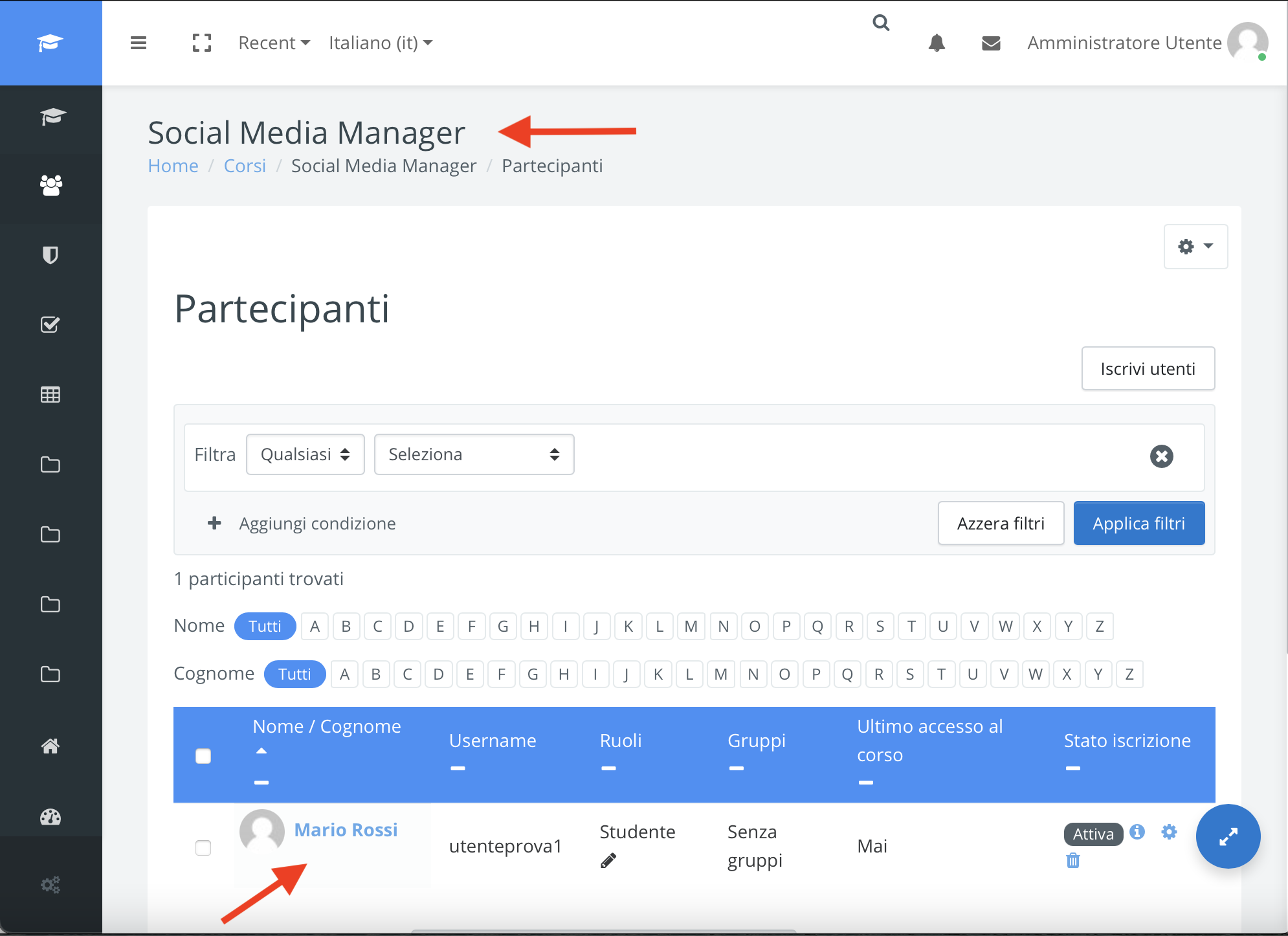
Task: Open the courses graduation cap sidebar icon
Action: click(52, 117)
